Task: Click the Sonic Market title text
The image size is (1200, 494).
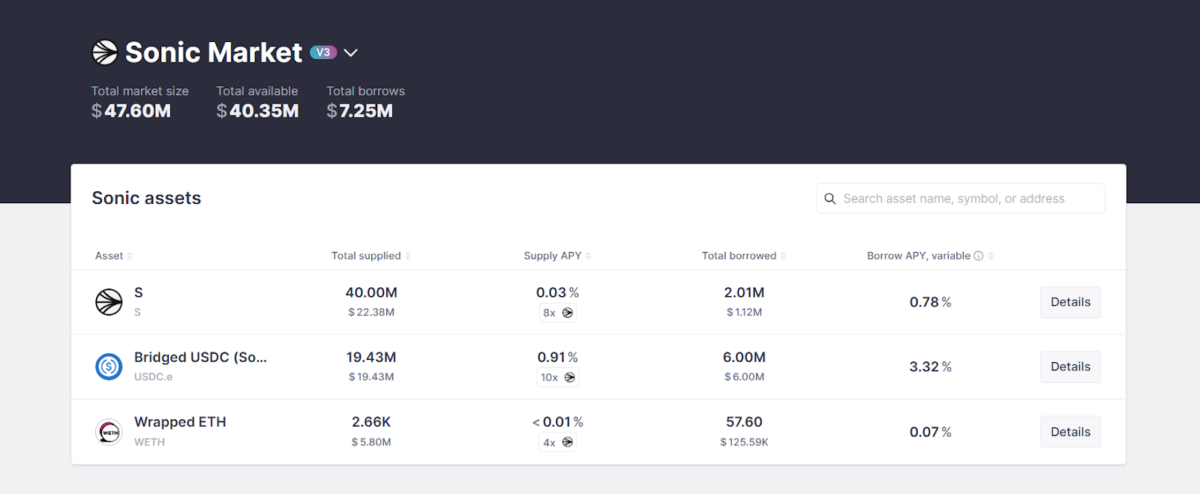Action: [213, 52]
